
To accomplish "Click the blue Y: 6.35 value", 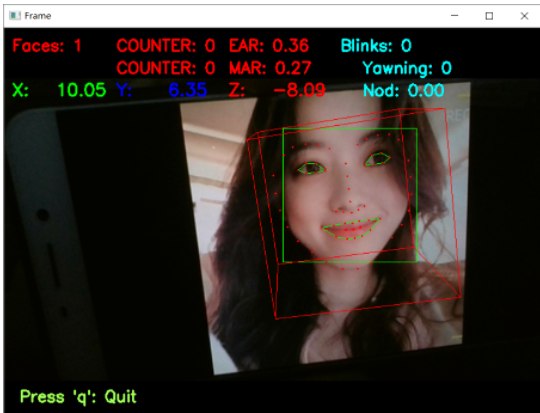I will click(162, 91).
